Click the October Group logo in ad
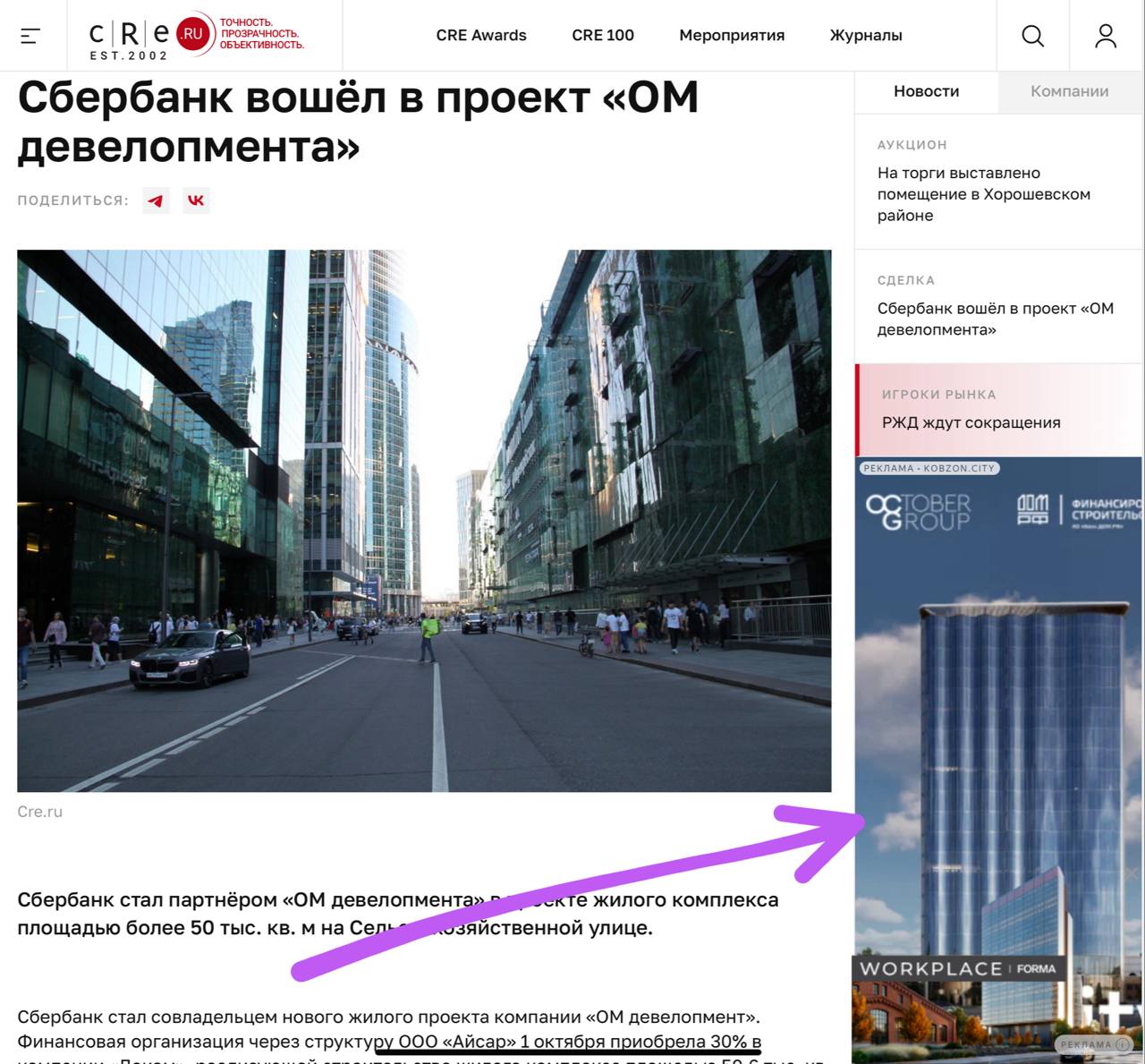 point(918,512)
